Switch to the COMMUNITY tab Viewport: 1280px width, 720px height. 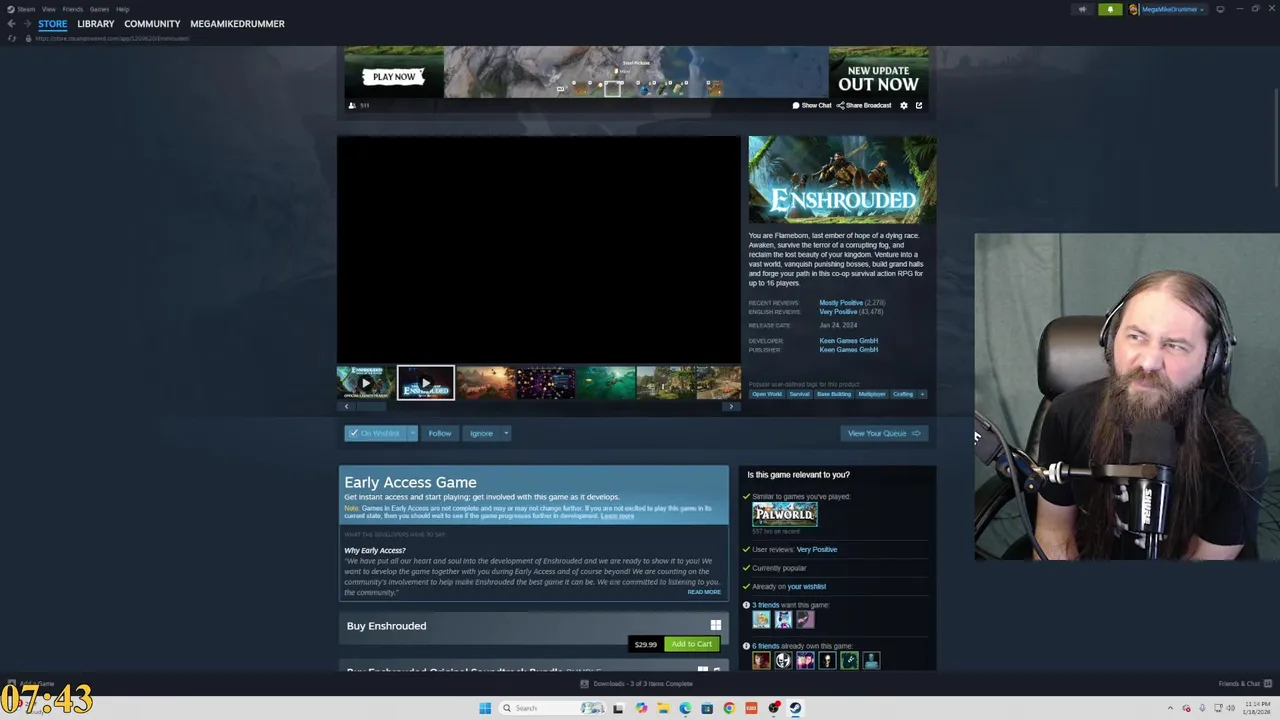pos(152,24)
